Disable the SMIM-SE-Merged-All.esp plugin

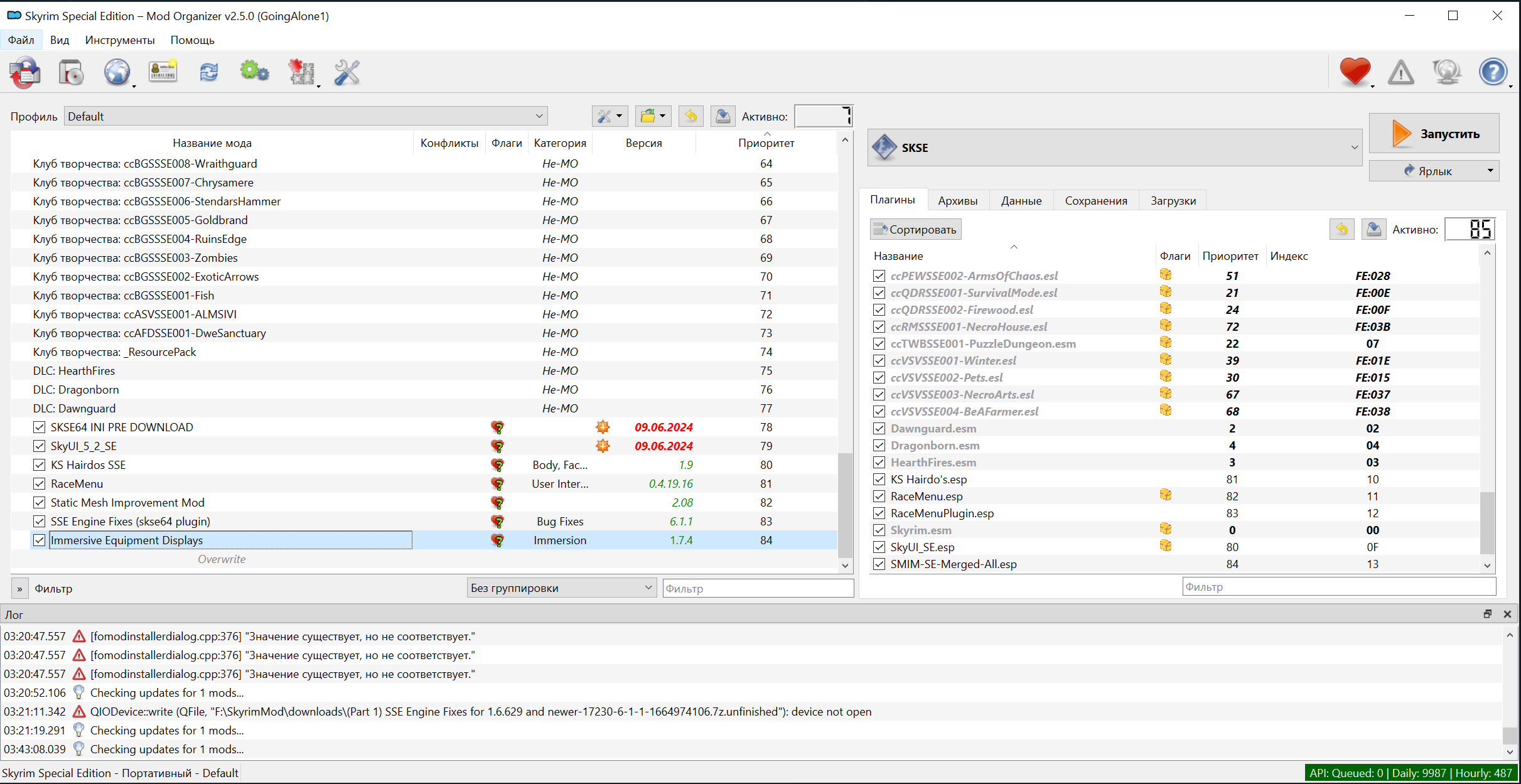879,564
